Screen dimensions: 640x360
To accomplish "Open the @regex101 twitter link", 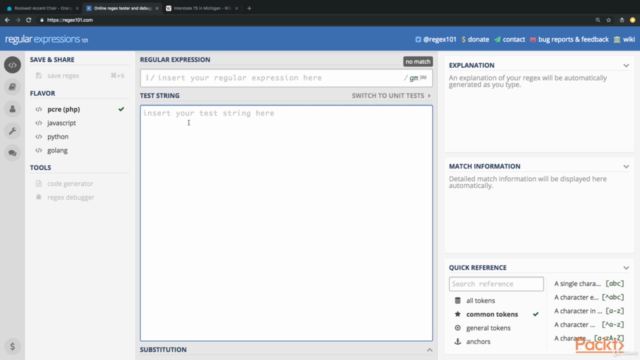I will pos(436,40).
